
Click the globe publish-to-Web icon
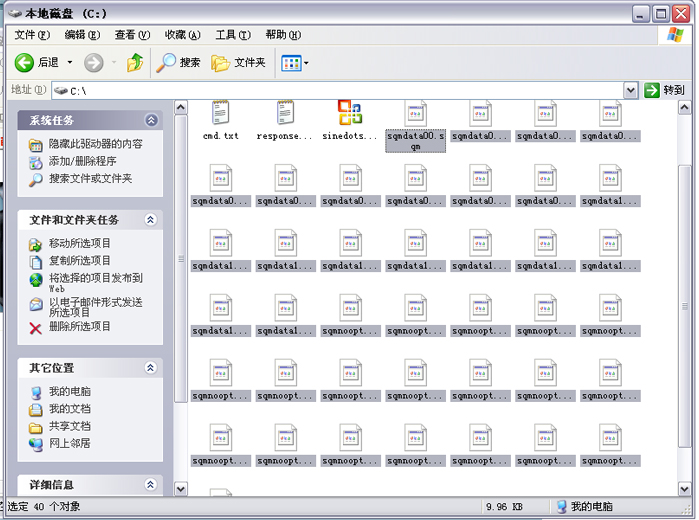point(36,280)
